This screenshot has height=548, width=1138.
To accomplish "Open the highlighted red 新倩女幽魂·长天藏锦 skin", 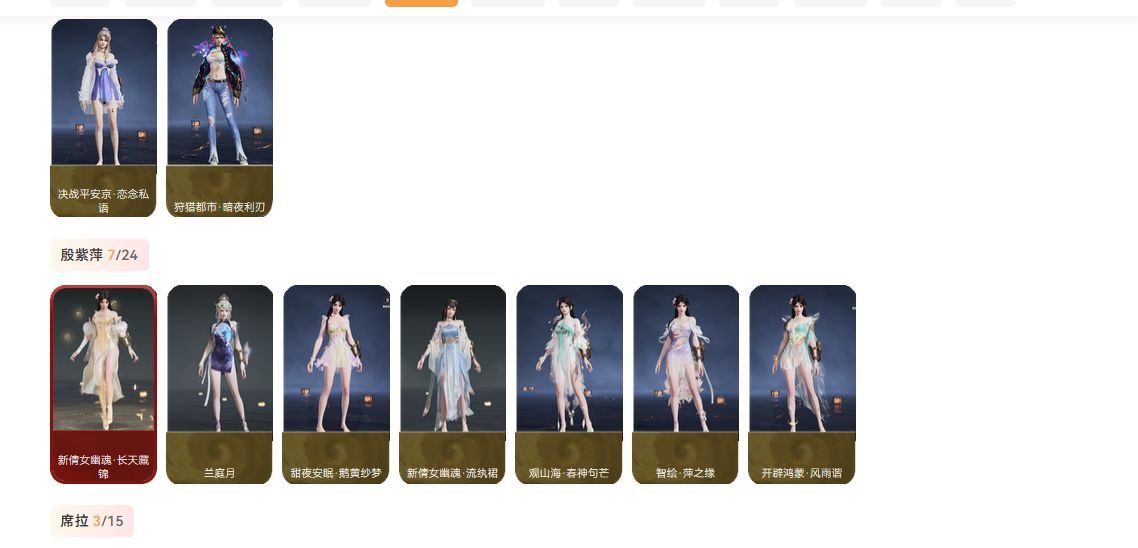I will click(x=103, y=384).
